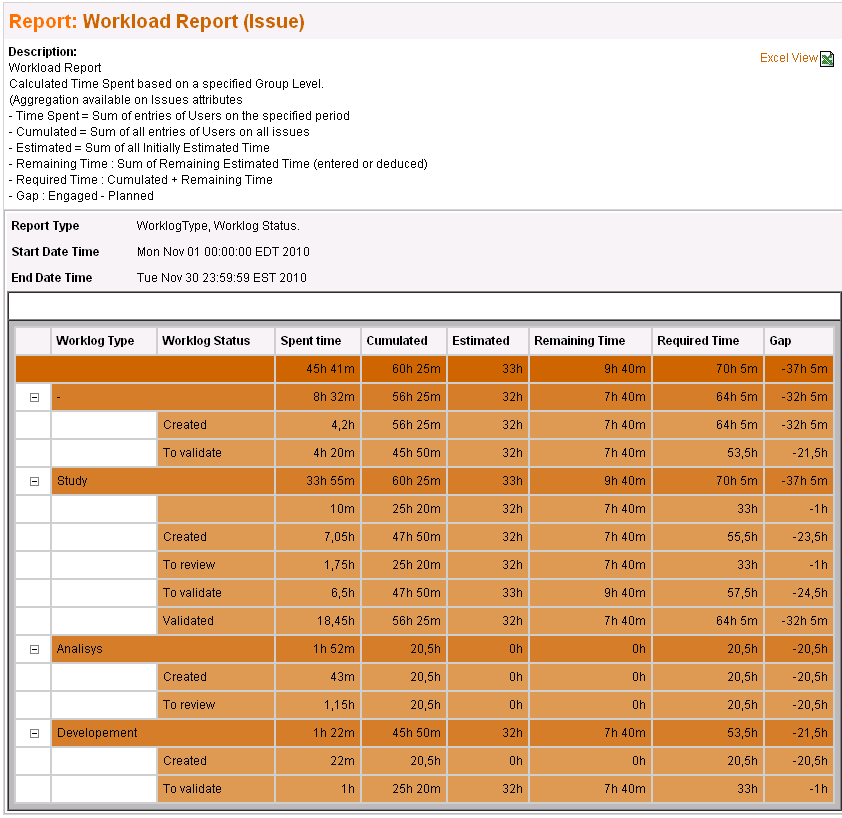
Task: Open the Excel View link
Action: coord(788,58)
